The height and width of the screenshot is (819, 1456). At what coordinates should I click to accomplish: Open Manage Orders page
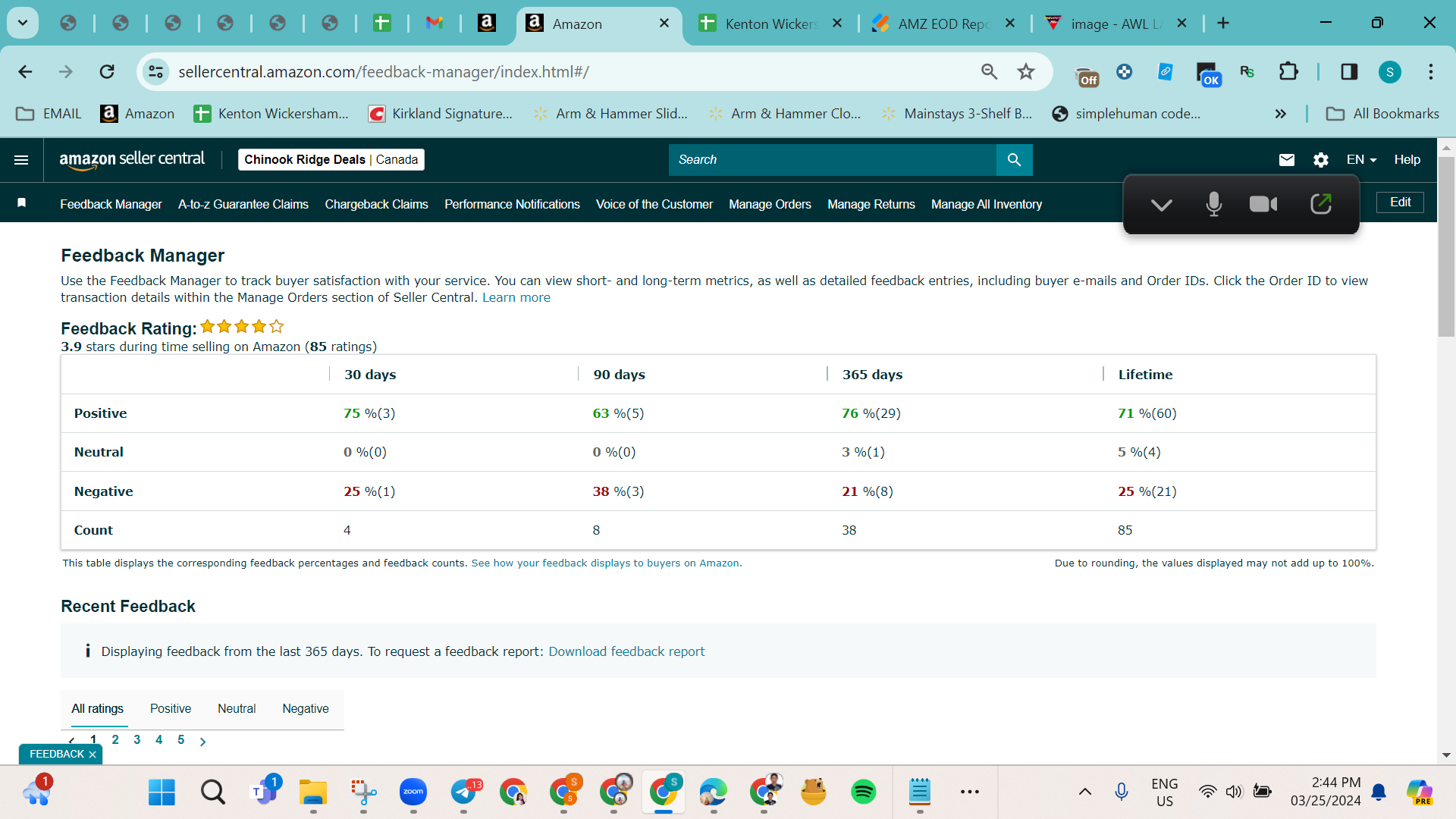pos(770,204)
